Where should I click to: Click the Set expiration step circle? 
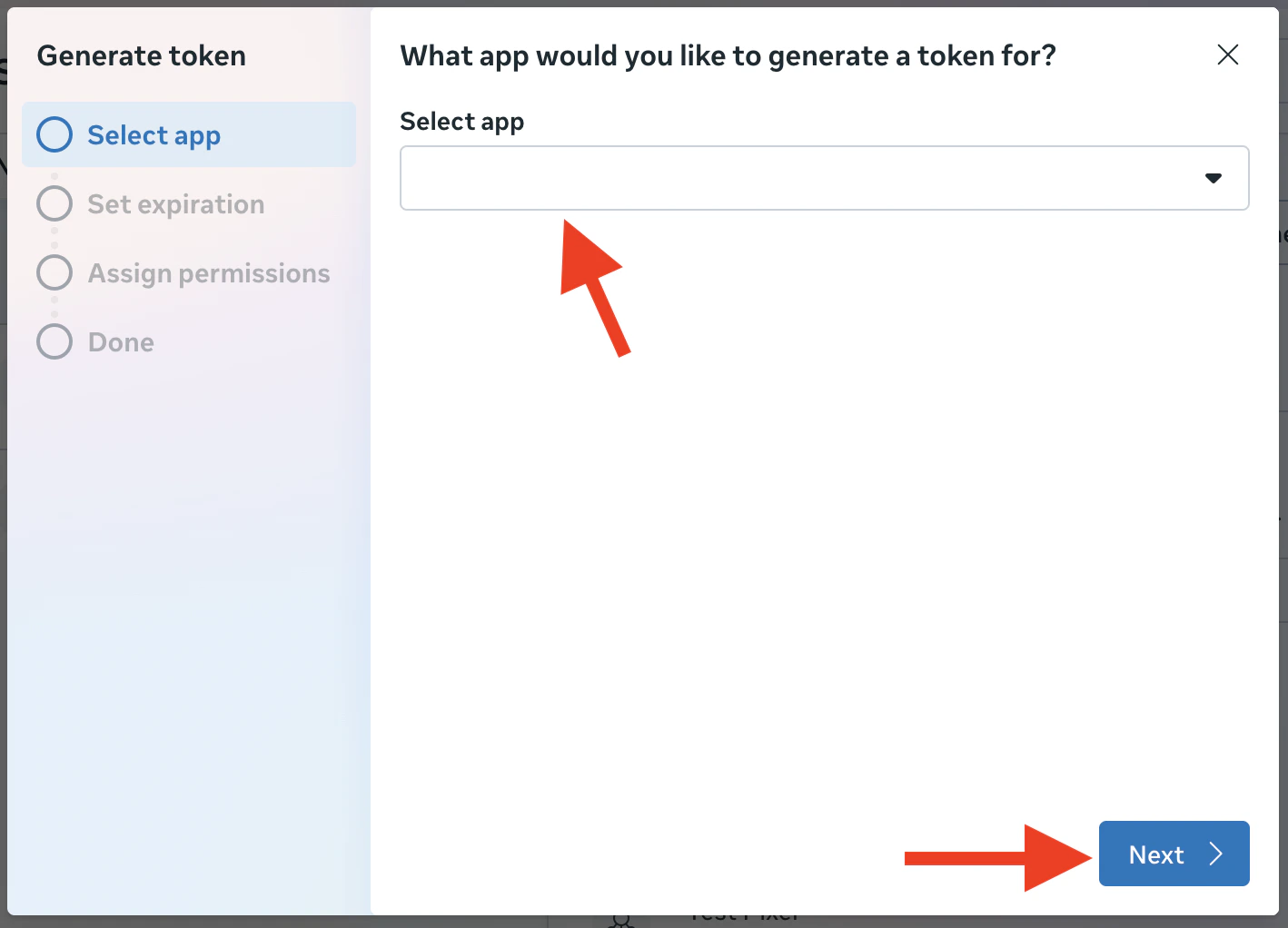click(x=54, y=203)
